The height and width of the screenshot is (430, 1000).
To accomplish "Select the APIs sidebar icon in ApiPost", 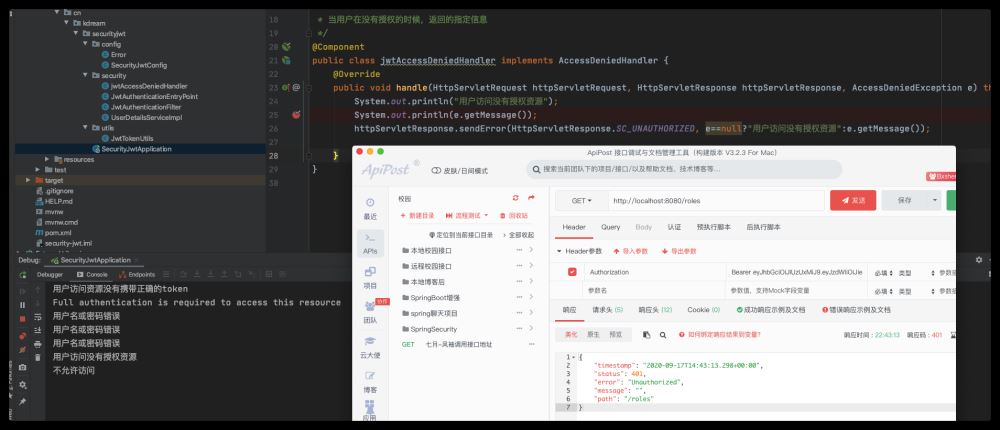I will click(370, 244).
